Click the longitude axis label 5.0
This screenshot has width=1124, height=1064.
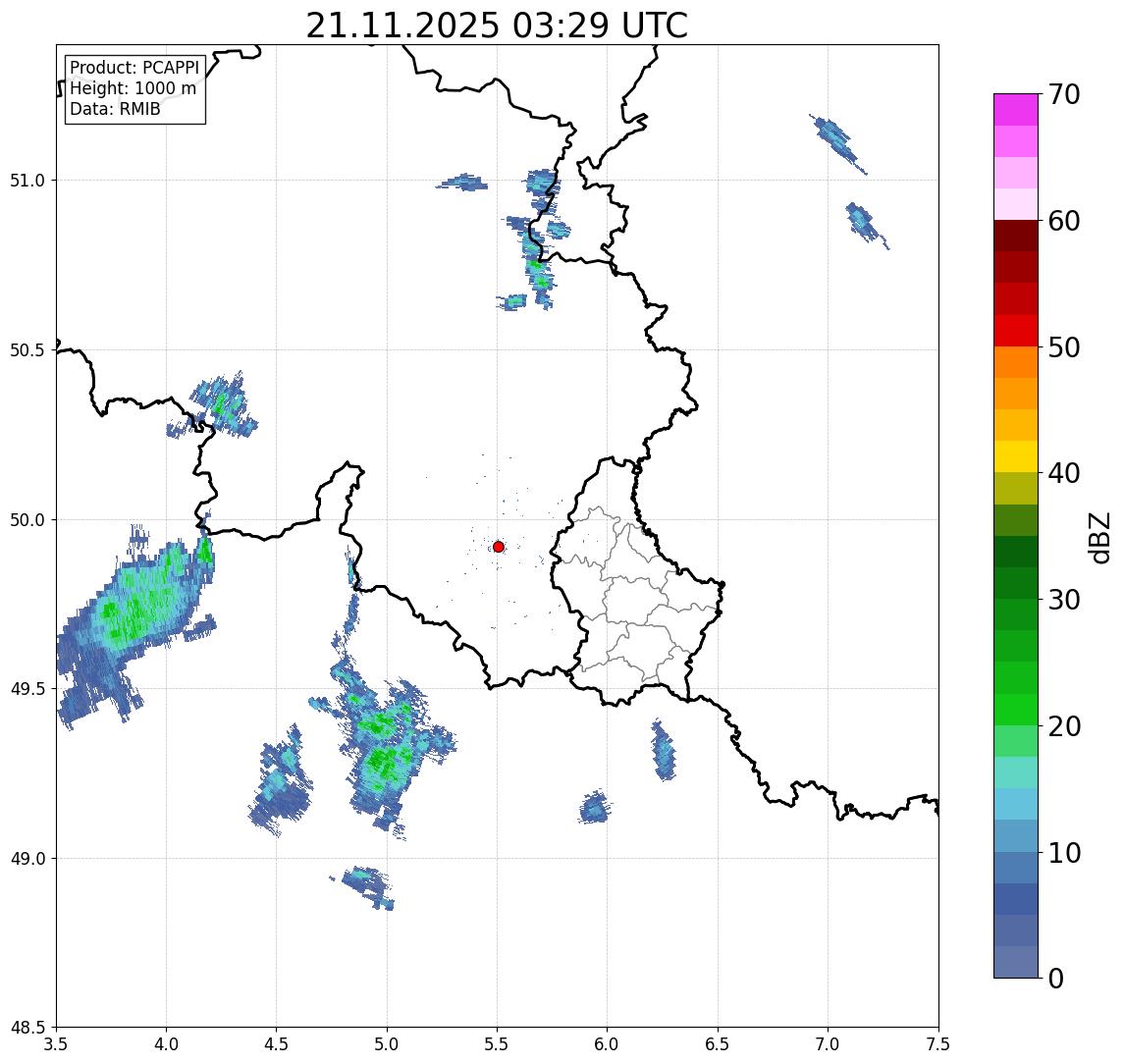[387, 1044]
